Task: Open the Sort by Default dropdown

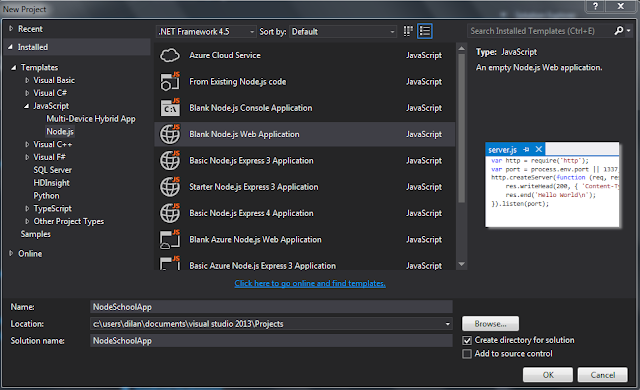Action: pos(343,31)
